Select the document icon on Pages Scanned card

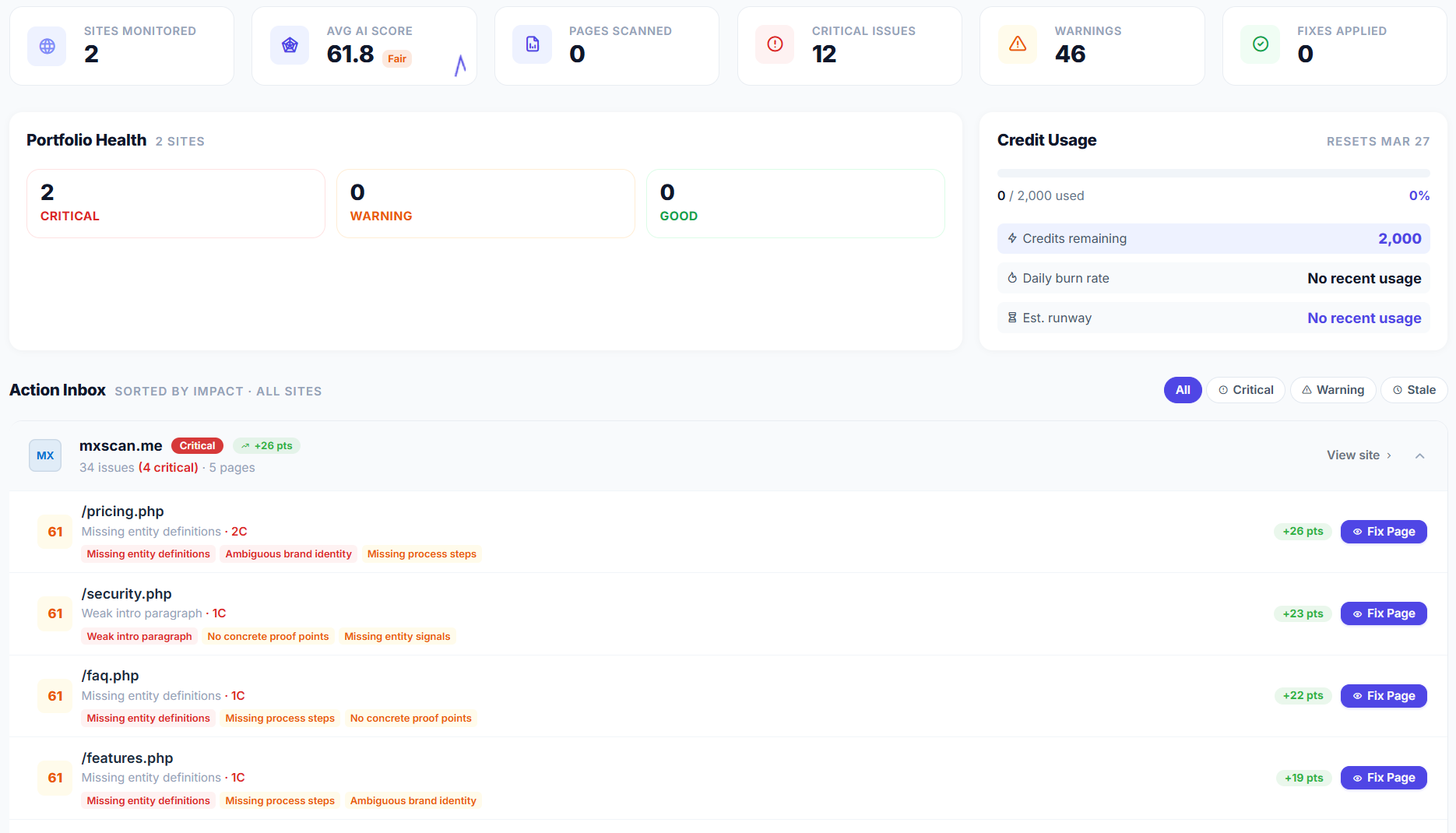coord(532,44)
